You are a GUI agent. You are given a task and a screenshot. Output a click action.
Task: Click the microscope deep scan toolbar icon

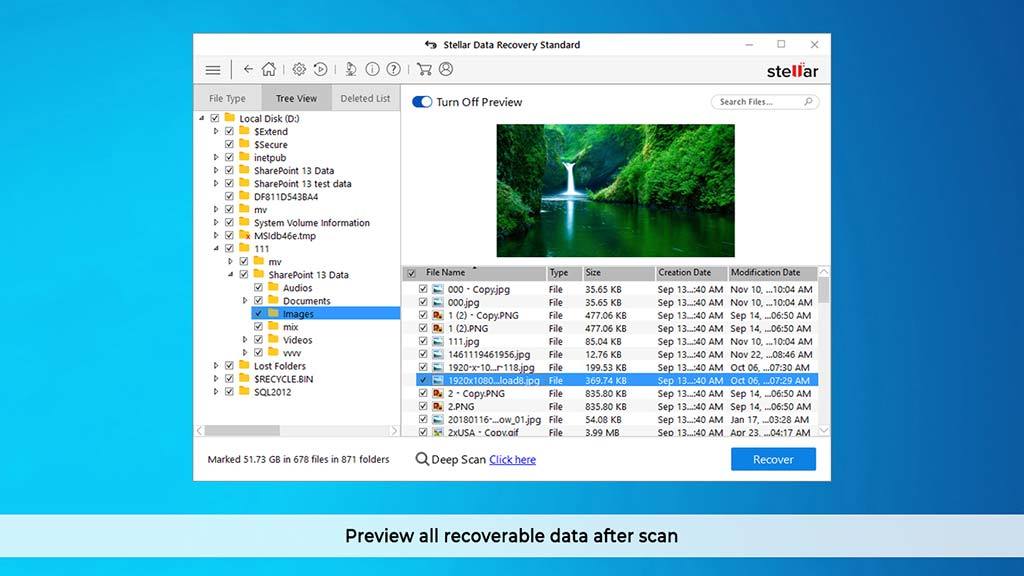pos(351,69)
